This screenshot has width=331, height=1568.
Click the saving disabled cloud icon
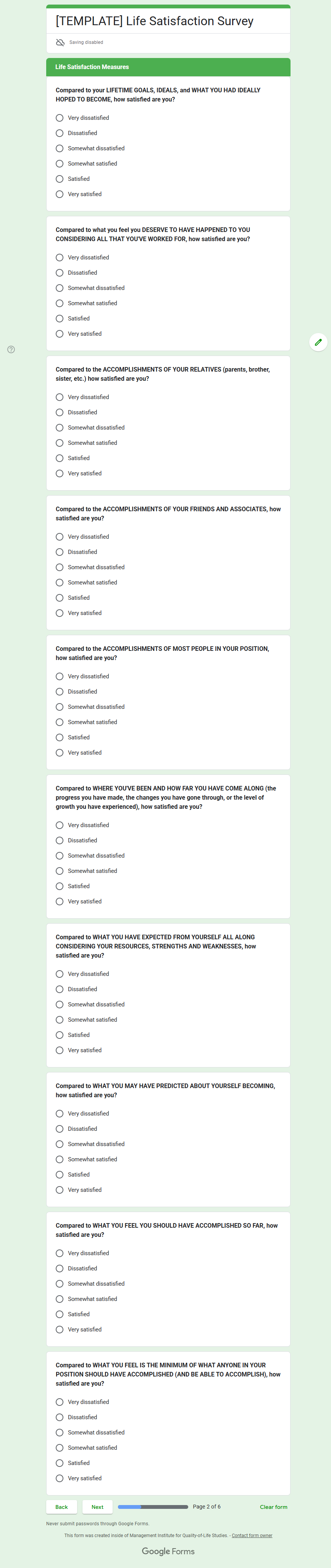60,43
